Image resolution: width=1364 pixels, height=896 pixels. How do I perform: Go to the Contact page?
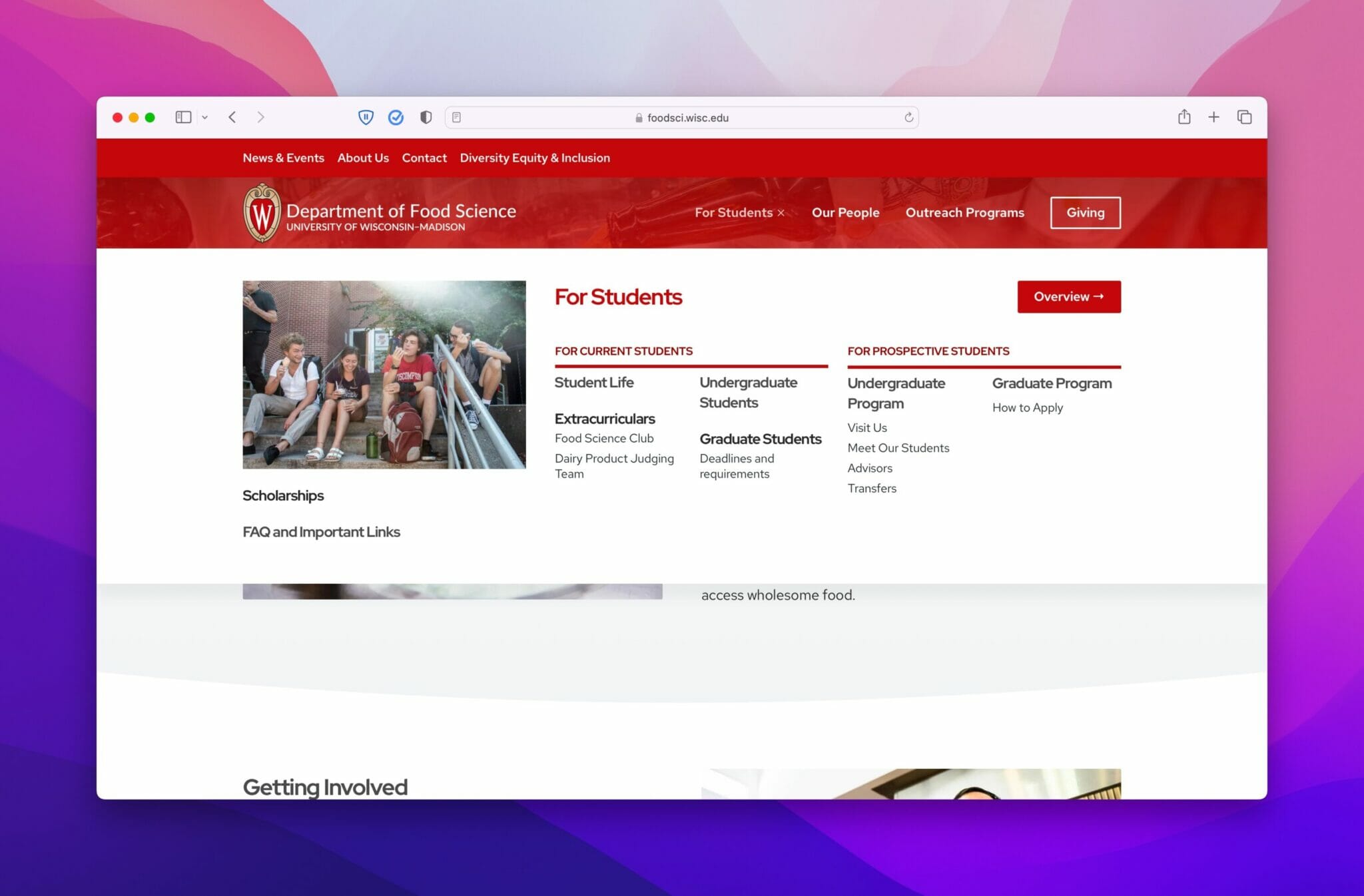coord(424,158)
